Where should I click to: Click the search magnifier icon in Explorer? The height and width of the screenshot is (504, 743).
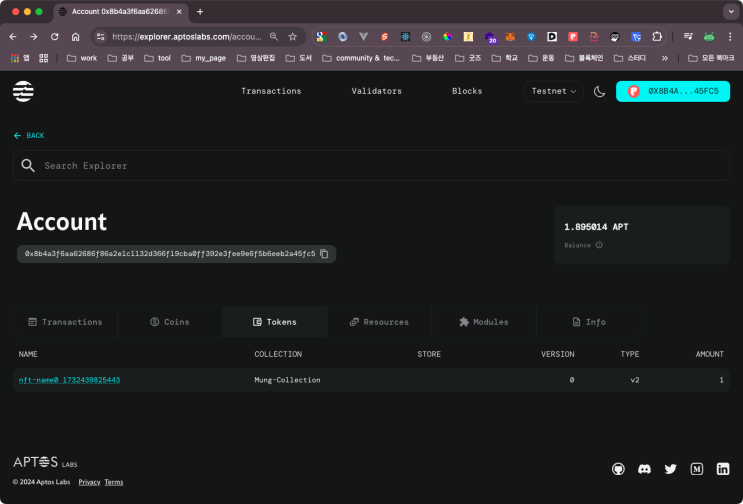pos(28,165)
